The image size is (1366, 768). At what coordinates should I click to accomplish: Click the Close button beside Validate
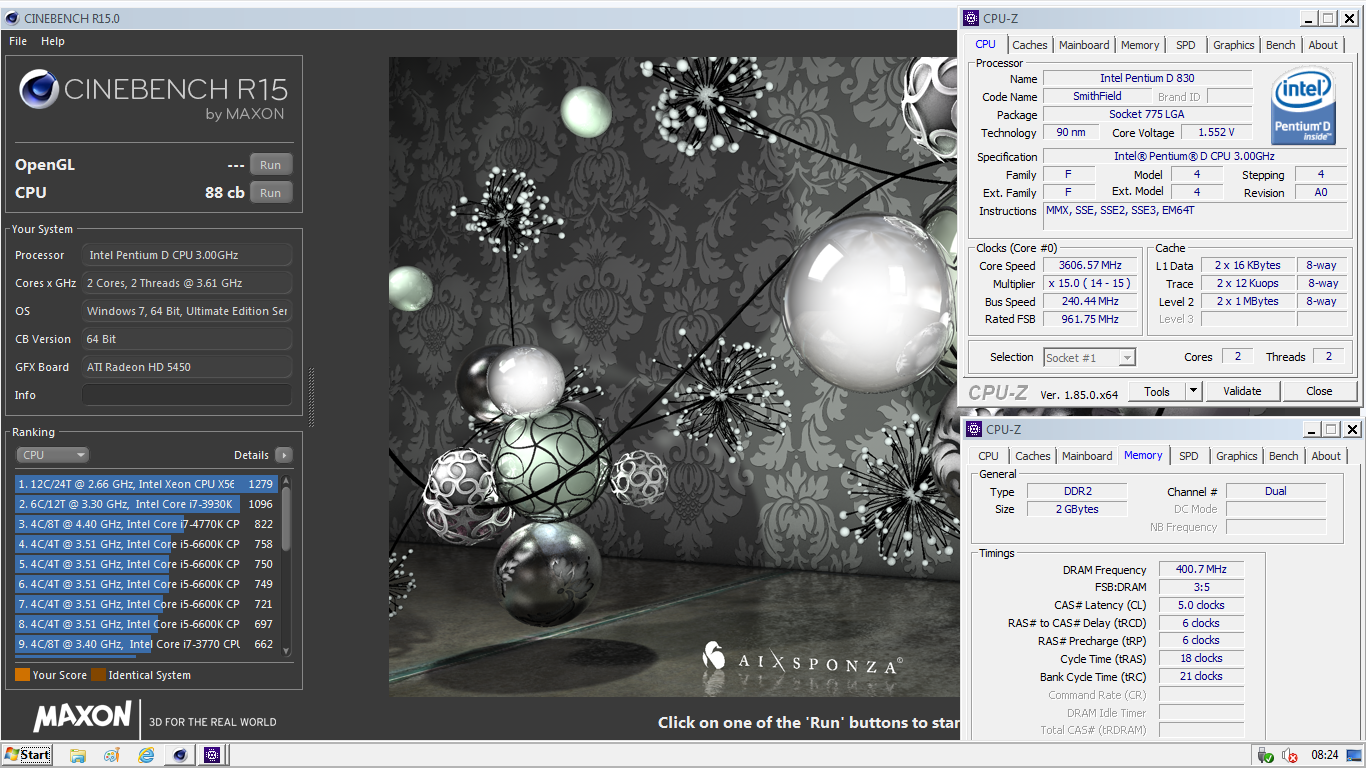coord(1319,391)
